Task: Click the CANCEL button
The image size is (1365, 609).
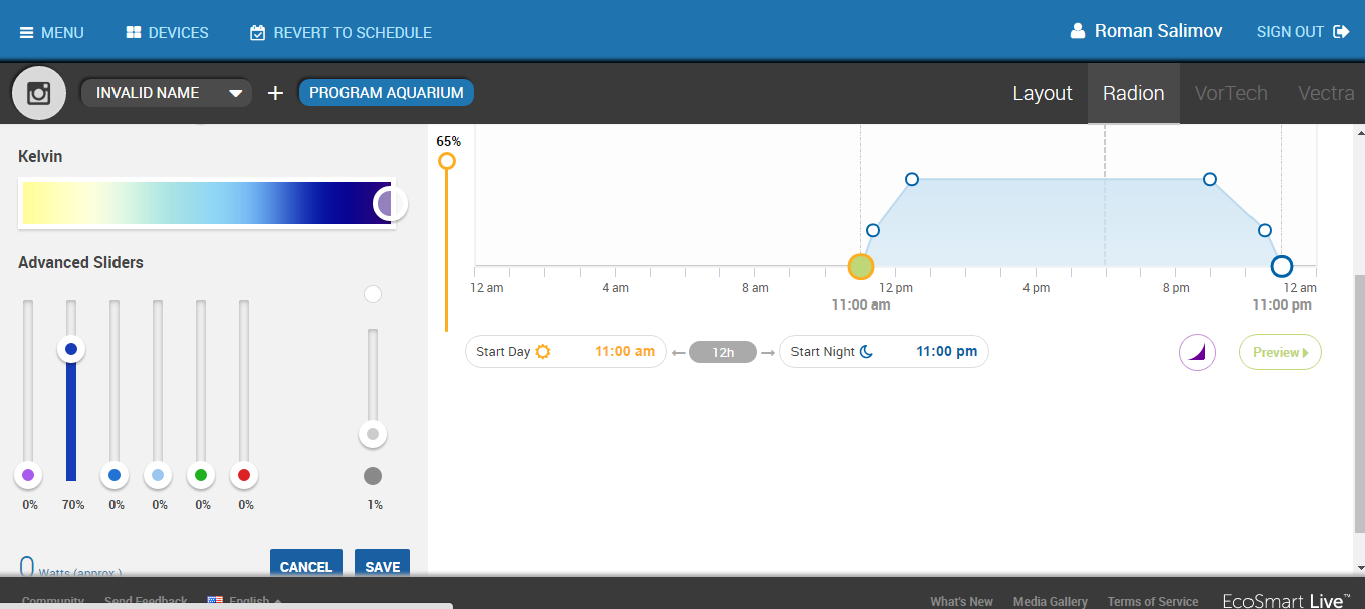Action: 306,565
